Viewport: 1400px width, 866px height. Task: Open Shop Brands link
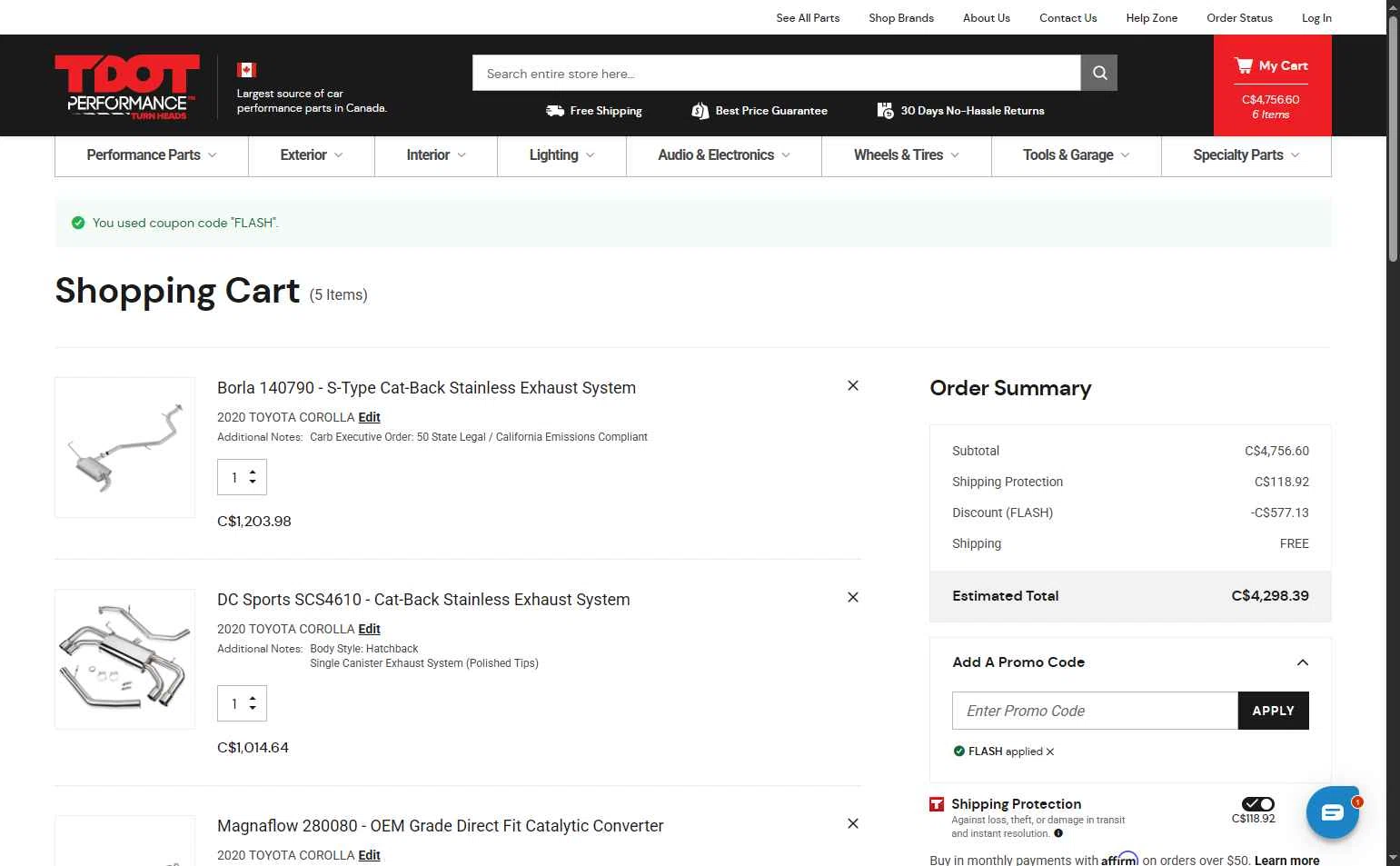click(901, 17)
